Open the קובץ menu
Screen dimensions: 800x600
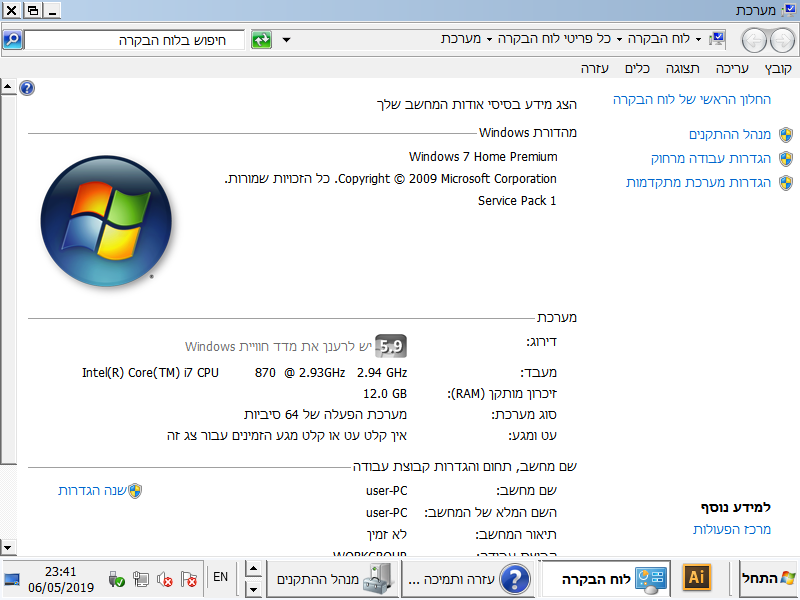click(x=778, y=68)
